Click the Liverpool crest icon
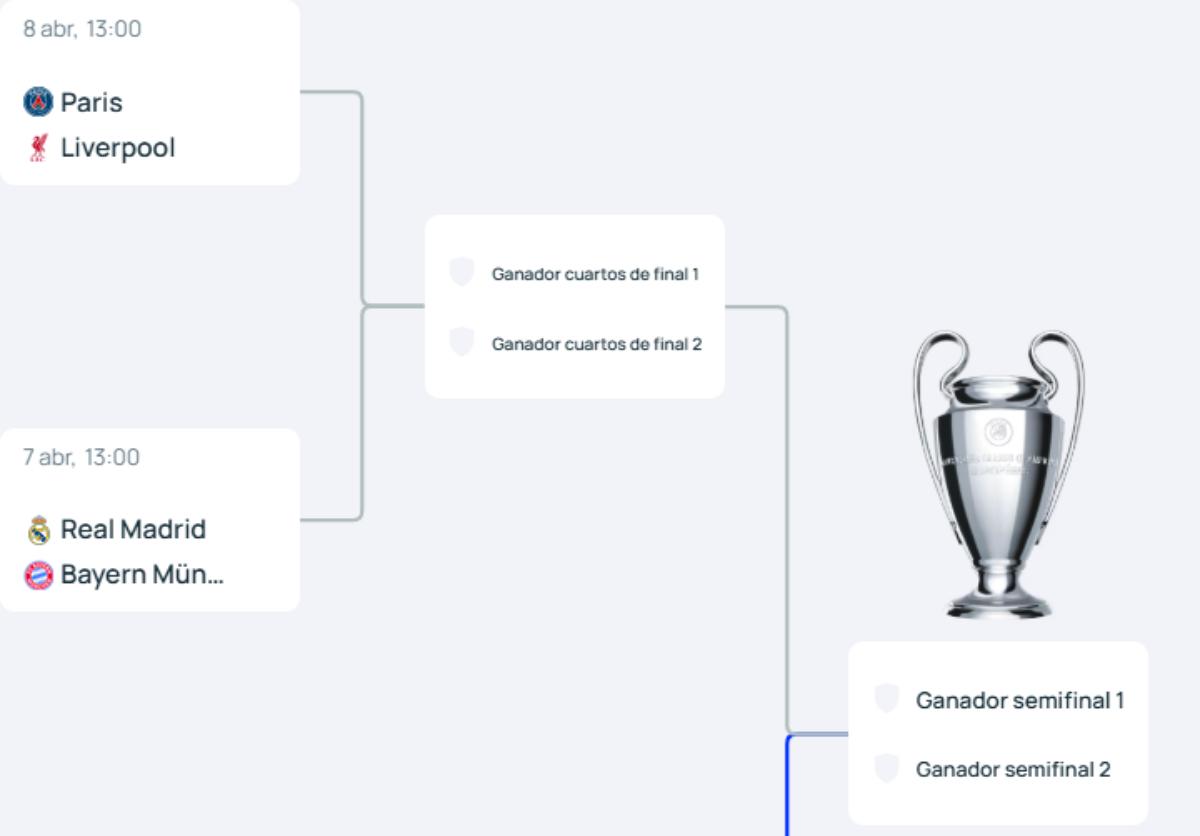Image resolution: width=1200 pixels, height=836 pixels. point(38,148)
